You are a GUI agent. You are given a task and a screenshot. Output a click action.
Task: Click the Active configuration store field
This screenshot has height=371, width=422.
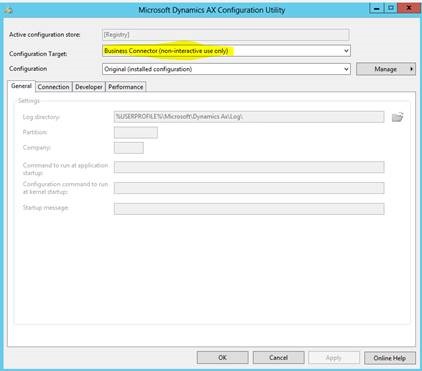pyautogui.click(x=226, y=35)
